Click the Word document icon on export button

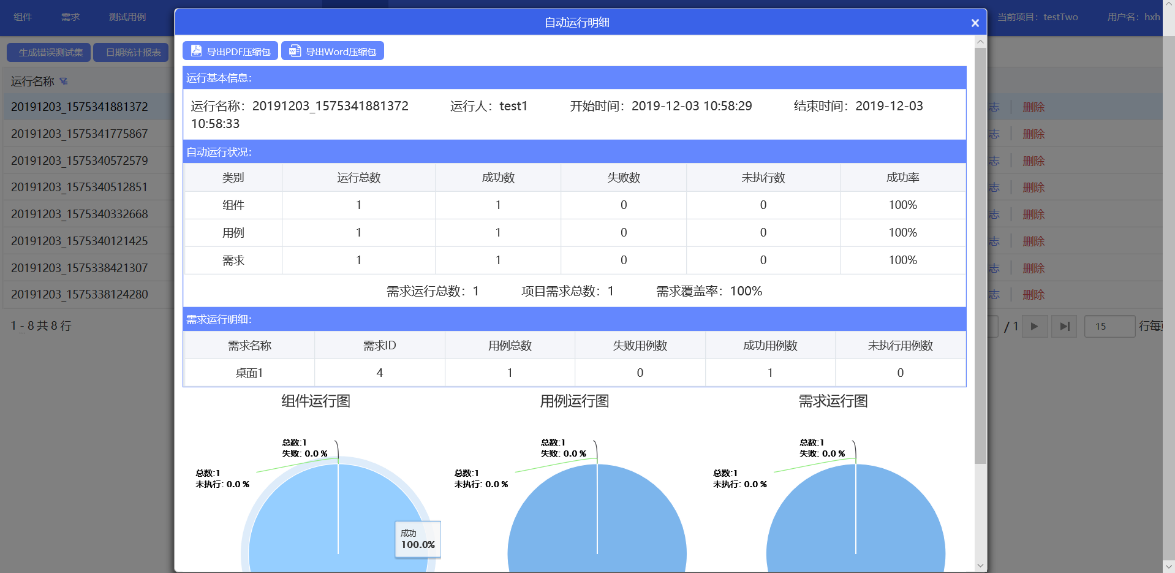click(x=295, y=51)
